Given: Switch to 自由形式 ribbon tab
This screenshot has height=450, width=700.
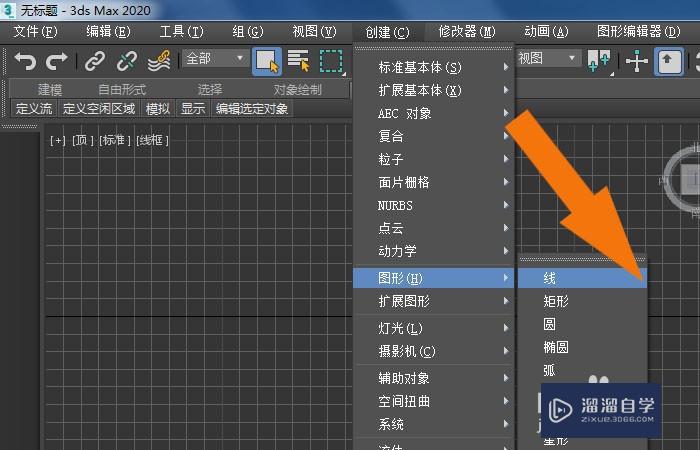Looking at the screenshot, I should point(122,90).
